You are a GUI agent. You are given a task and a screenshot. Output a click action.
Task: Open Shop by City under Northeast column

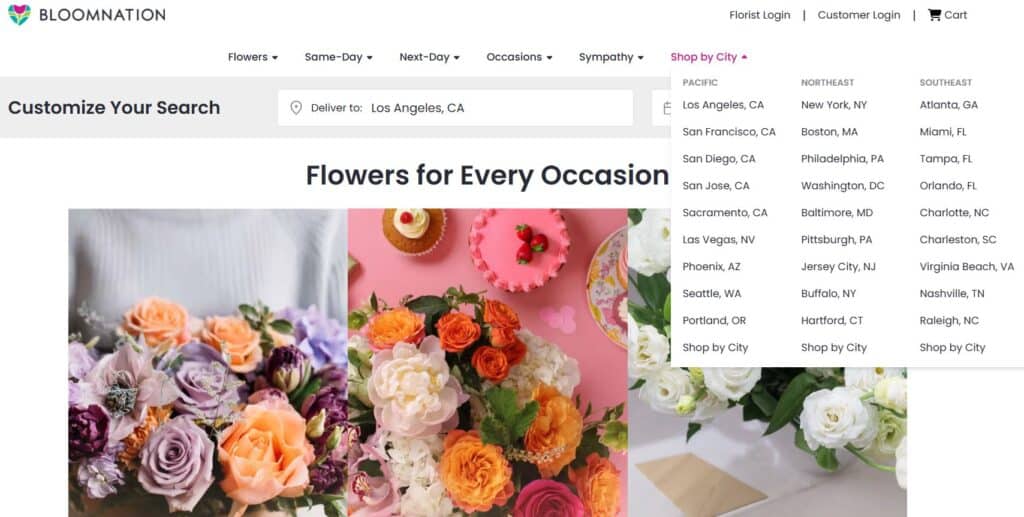coord(834,347)
